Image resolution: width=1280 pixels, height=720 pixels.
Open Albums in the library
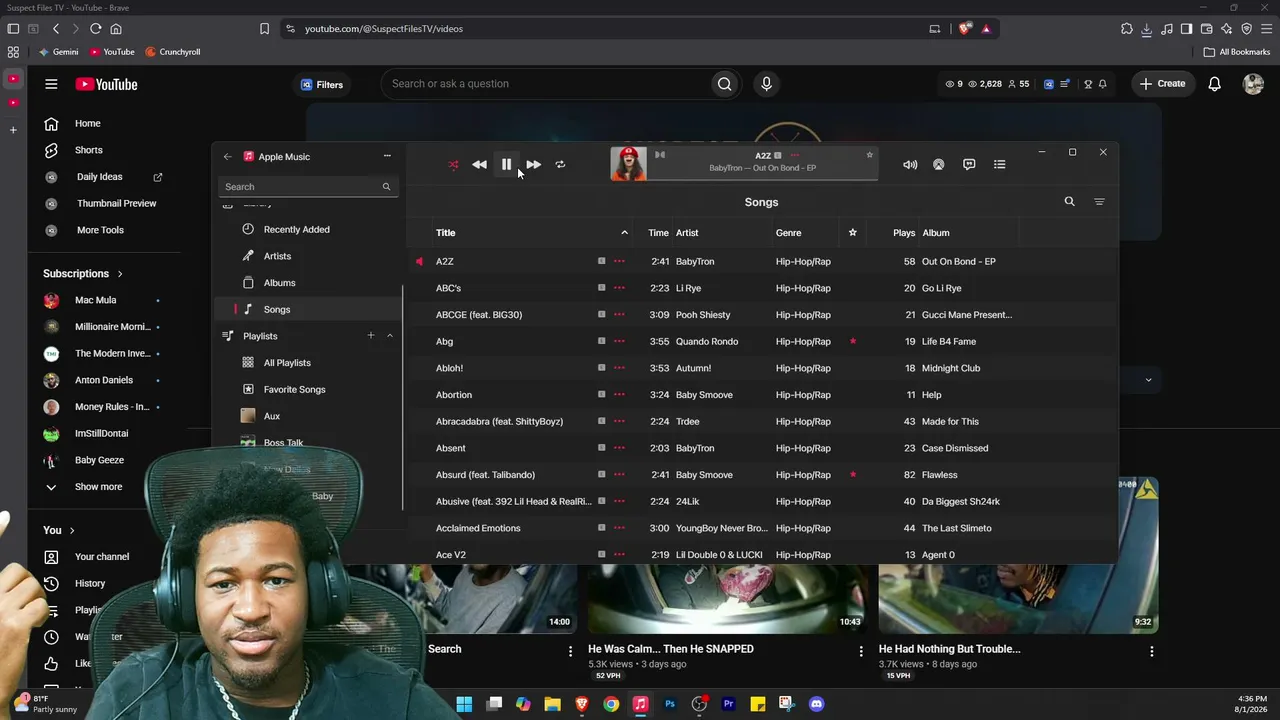(x=279, y=283)
